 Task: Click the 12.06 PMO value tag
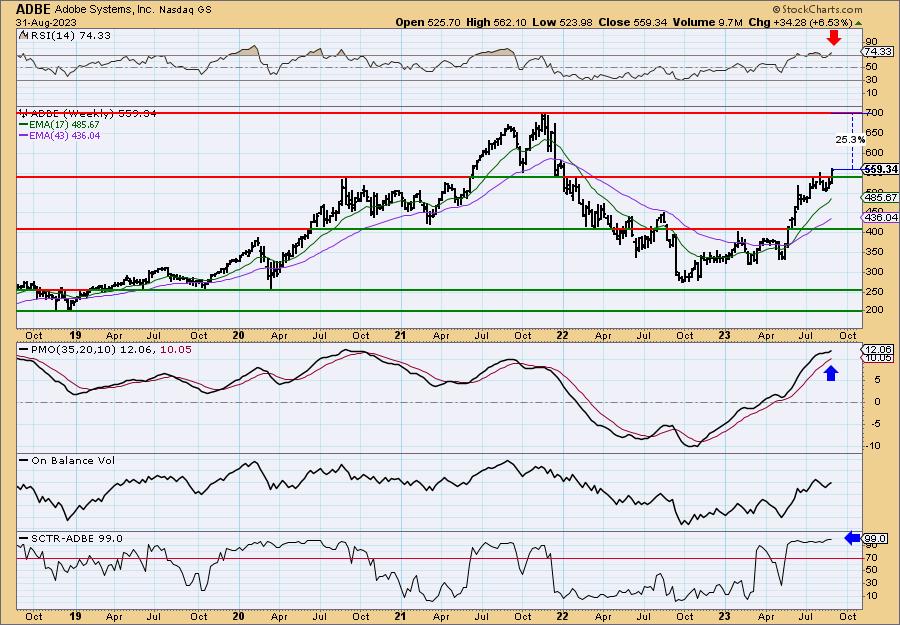point(878,349)
